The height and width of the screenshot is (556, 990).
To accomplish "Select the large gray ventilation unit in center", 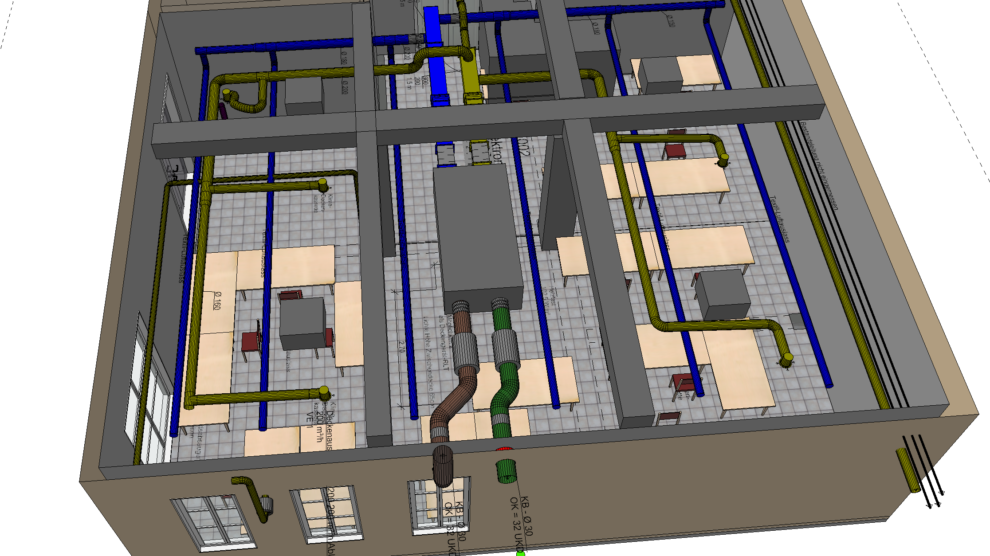I will click(478, 235).
